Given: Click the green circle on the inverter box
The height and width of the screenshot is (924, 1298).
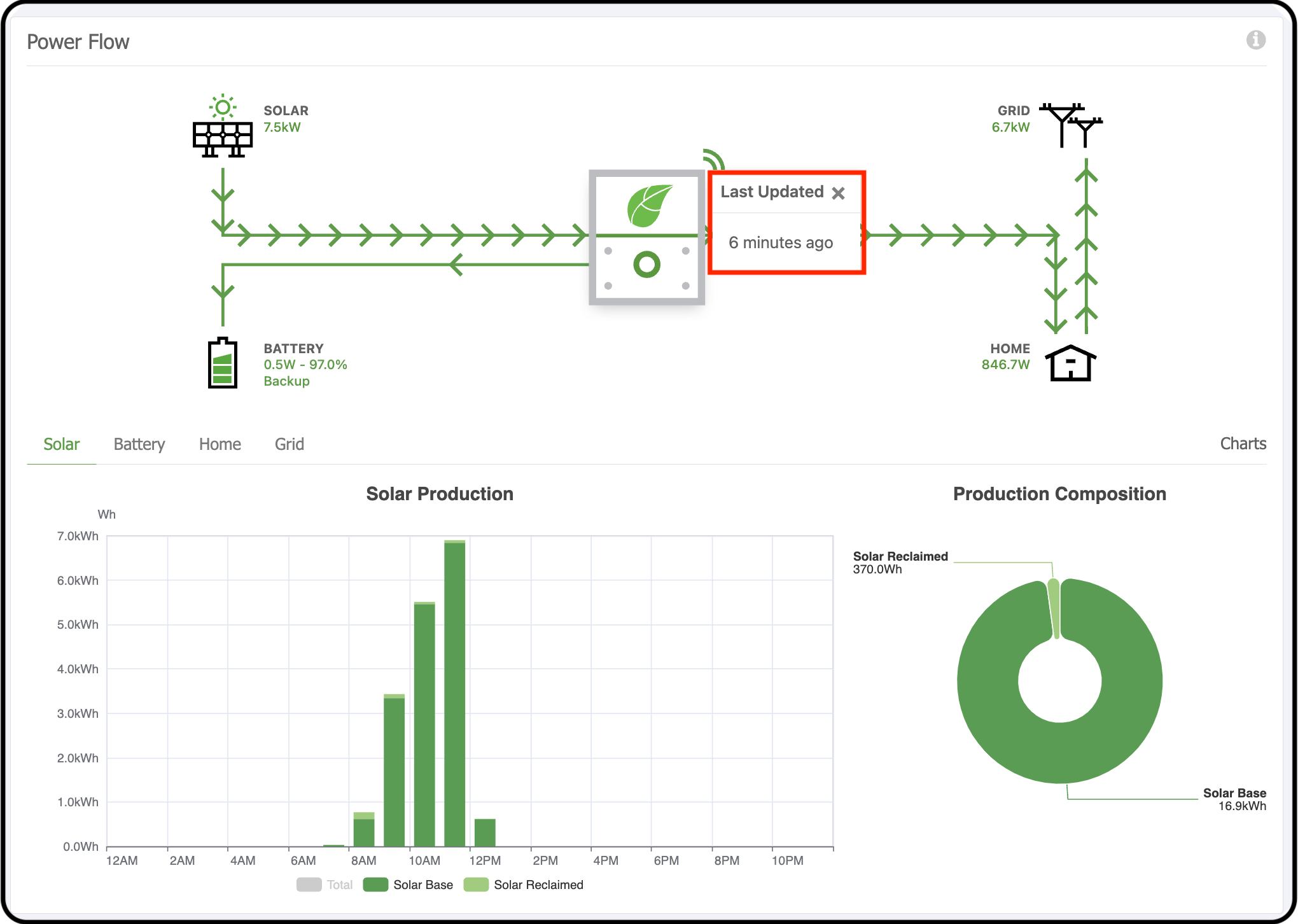Looking at the screenshot, I should 646,264.
